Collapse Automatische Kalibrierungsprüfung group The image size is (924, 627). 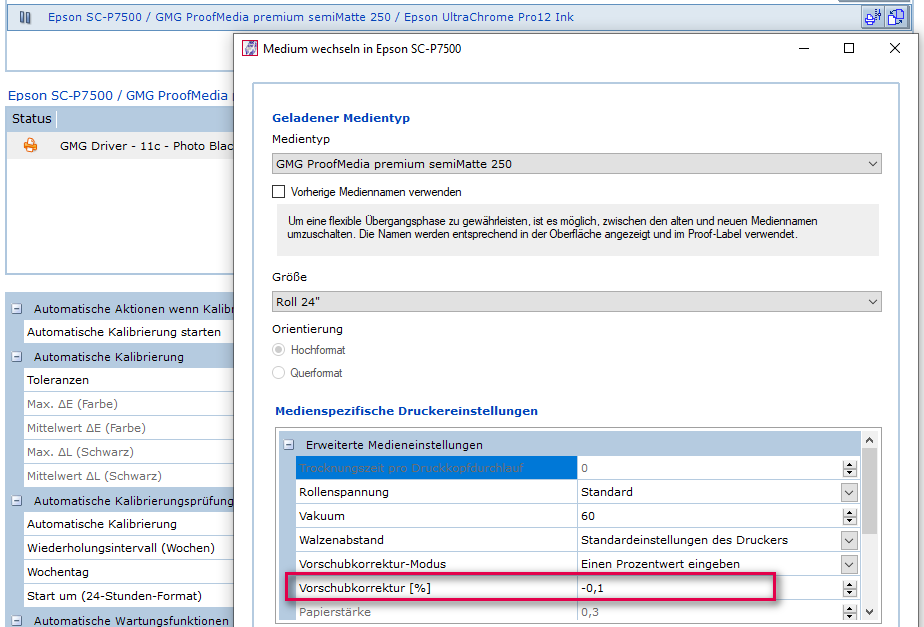coord(17,501)
